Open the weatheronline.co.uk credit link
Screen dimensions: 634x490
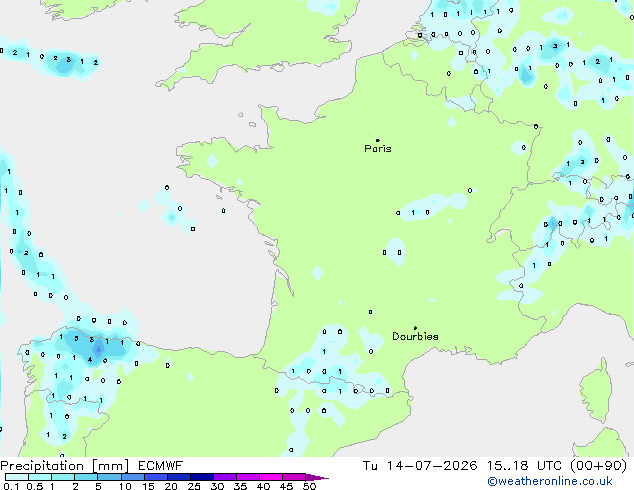coord(550,481)
